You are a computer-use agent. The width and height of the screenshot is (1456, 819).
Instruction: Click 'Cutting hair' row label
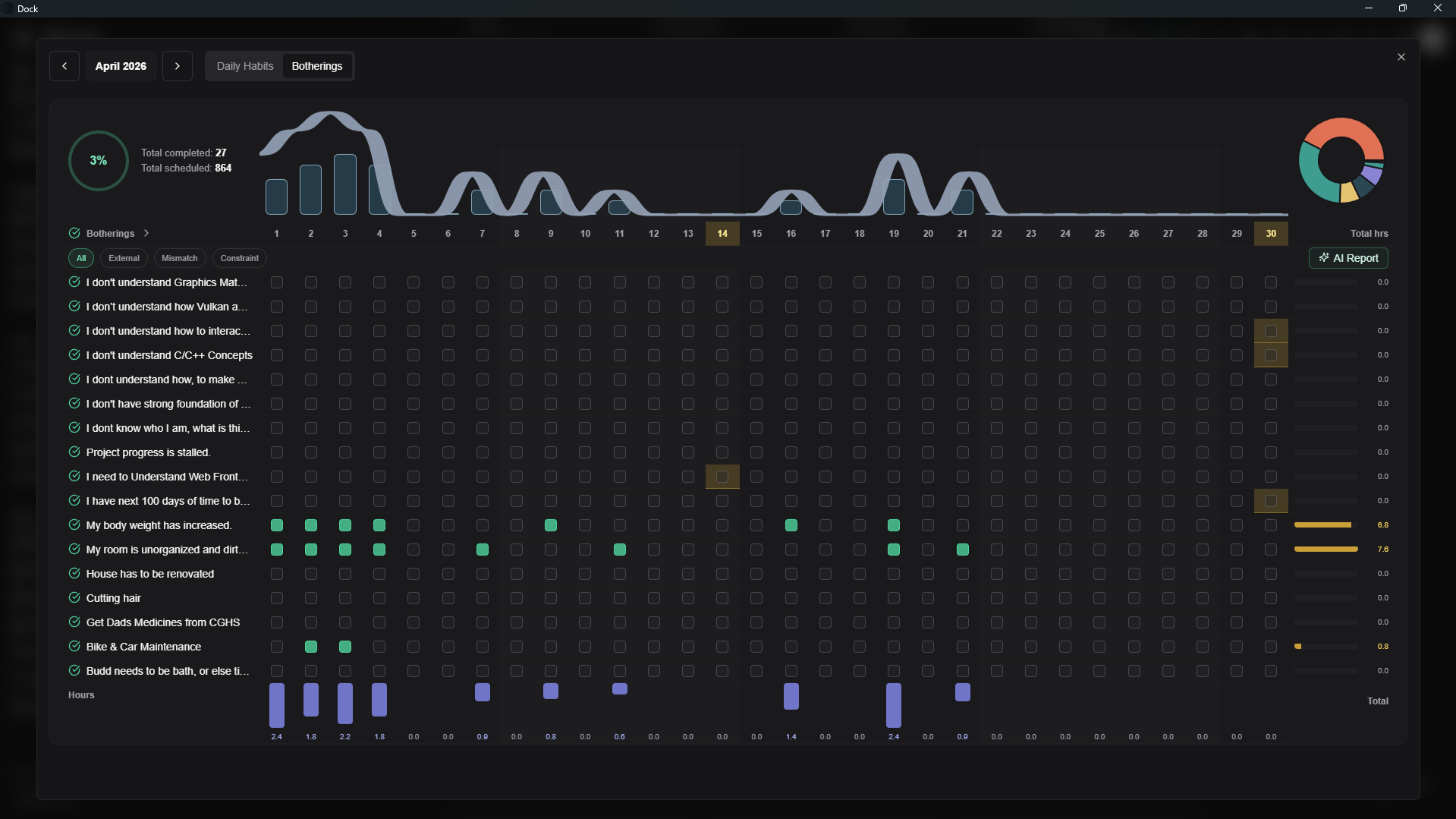coord(114,598)
